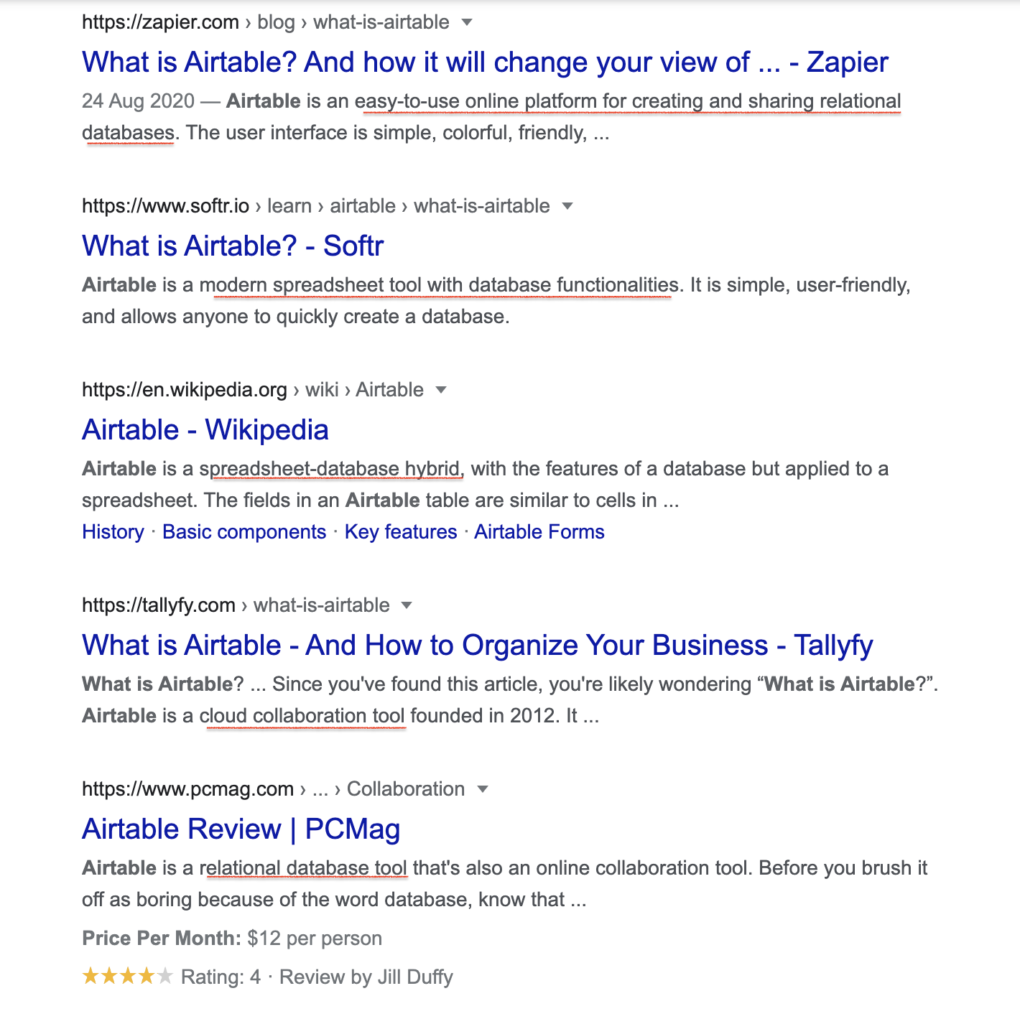Open the "What is Airtable? - Softr" result
Image resolution: width=1020 pixels, height=1024 pixels.
point(231,246)
